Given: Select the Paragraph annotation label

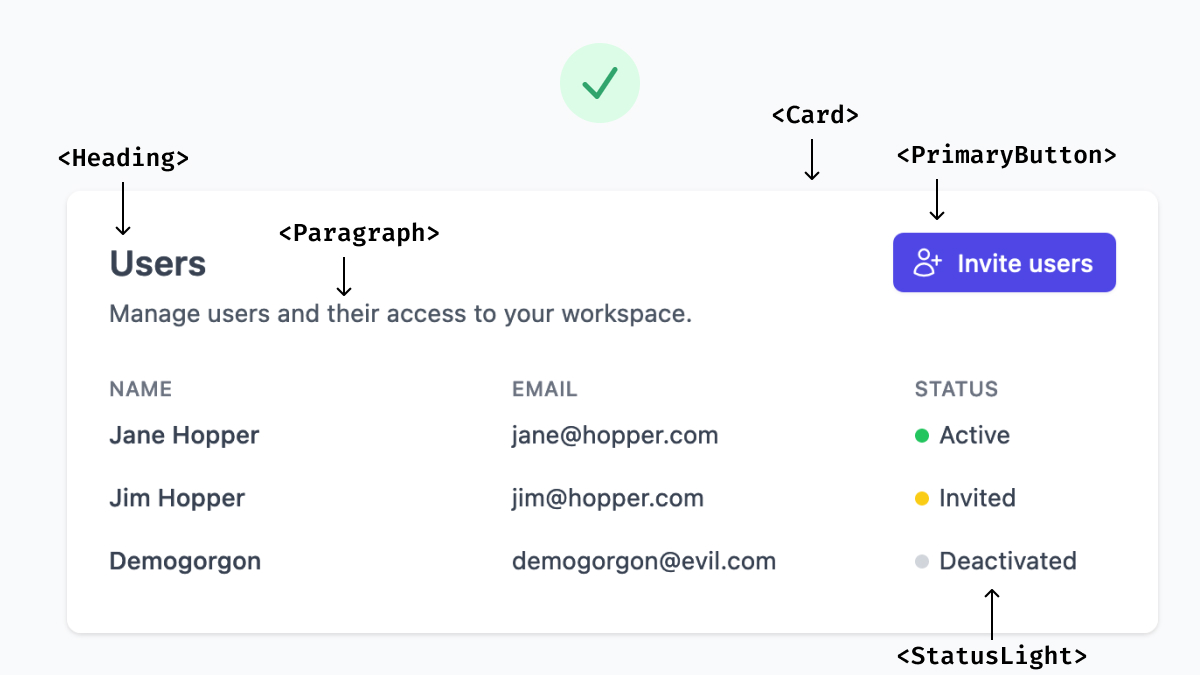Looking at the screenshot, I should coord(358,233).
